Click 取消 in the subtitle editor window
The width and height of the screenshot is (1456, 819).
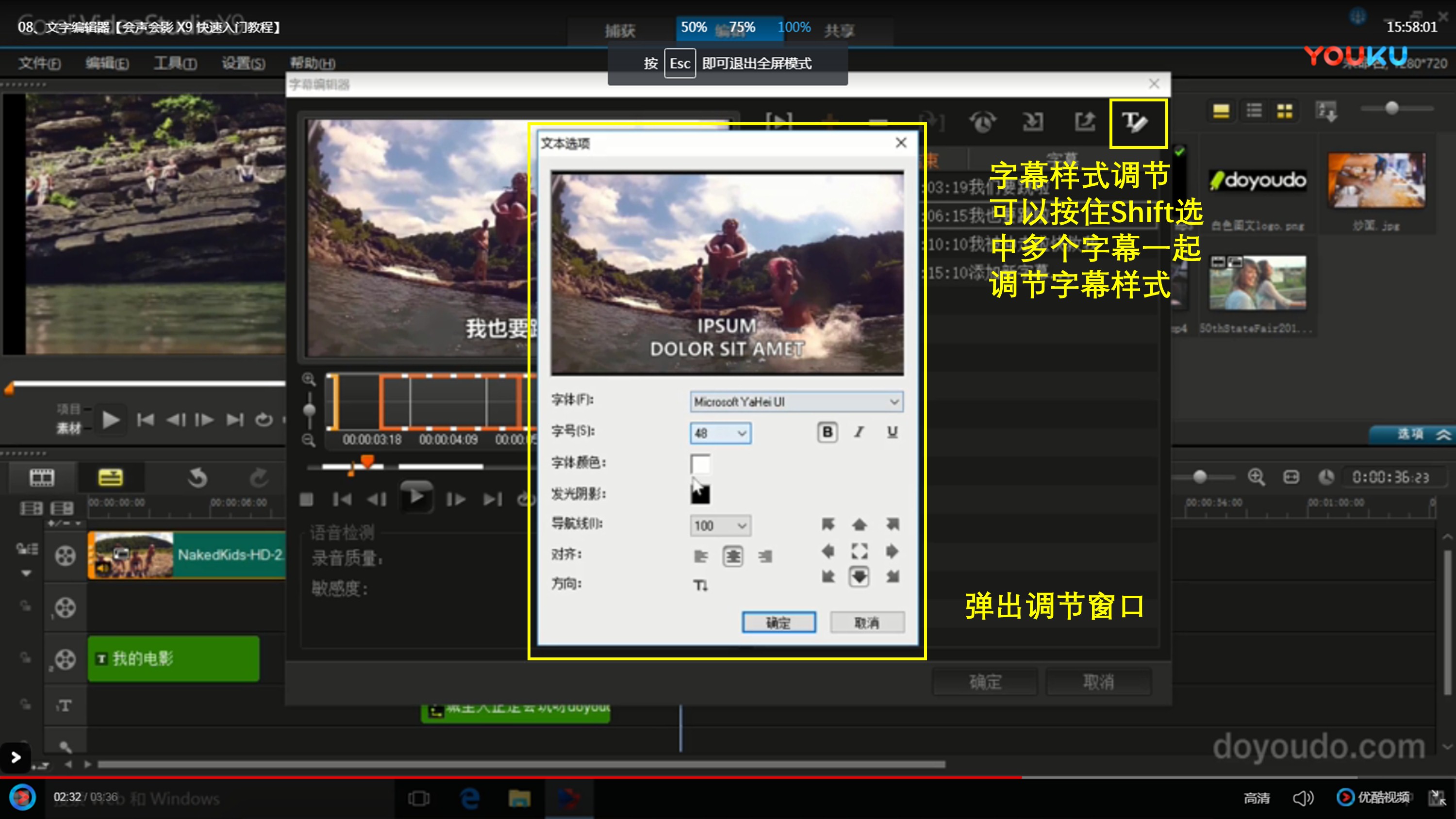pyautogui.click(x=1098, y=682)
